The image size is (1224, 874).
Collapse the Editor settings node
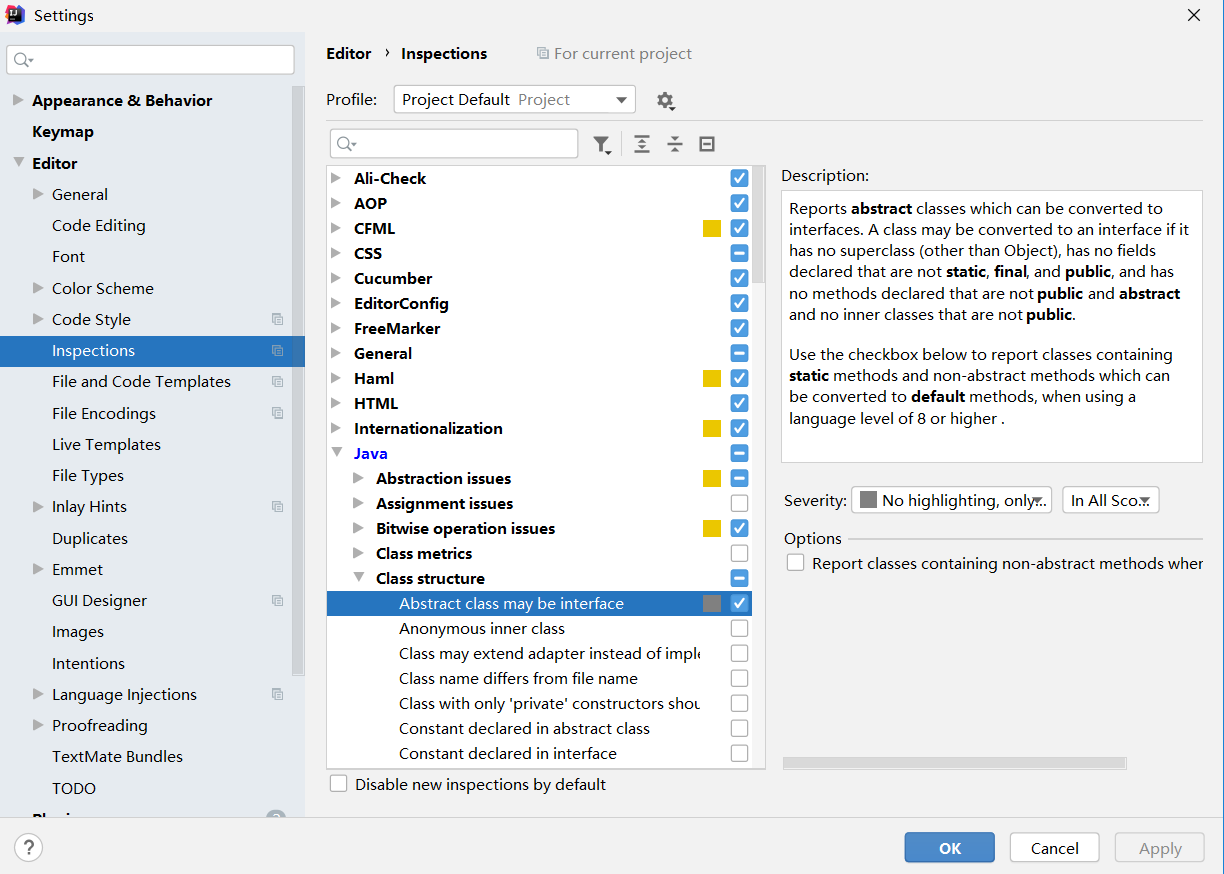pyautogui.click(x=18, y=162)
